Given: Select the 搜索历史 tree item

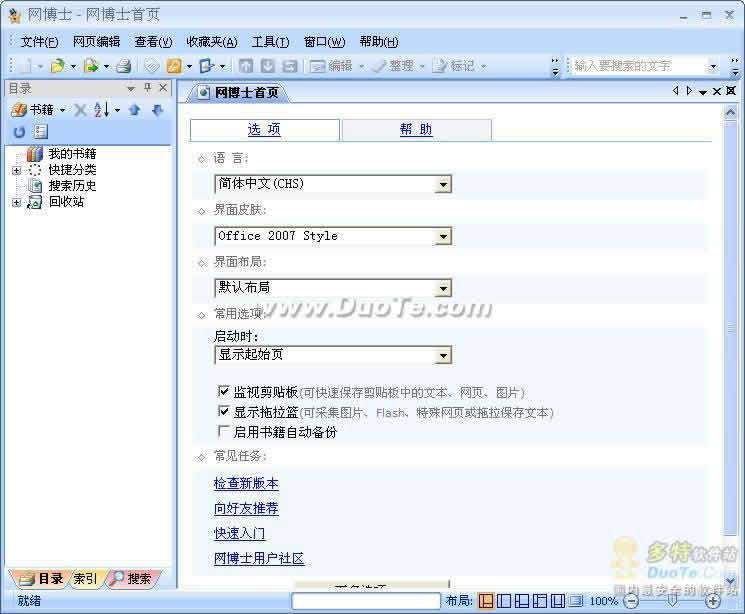Looking at the screenshot, I should pos(72,186).
